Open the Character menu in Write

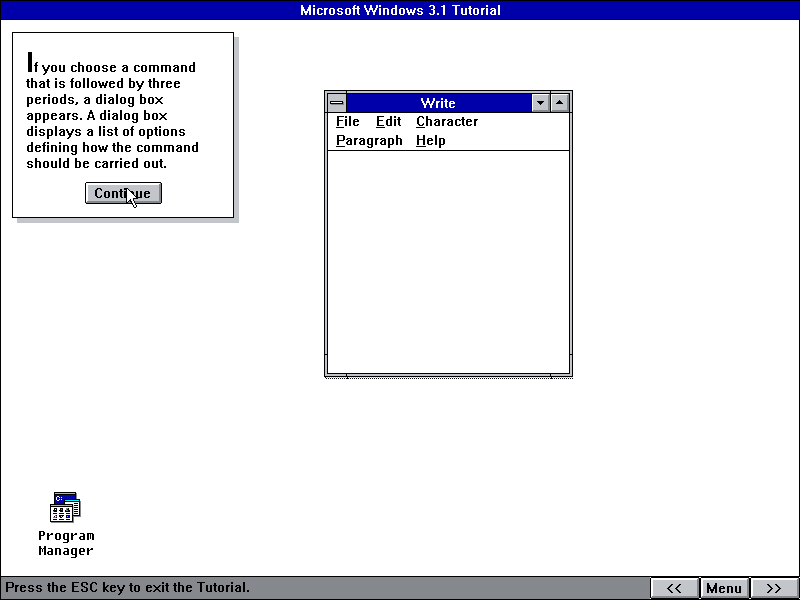pos(447,121)
